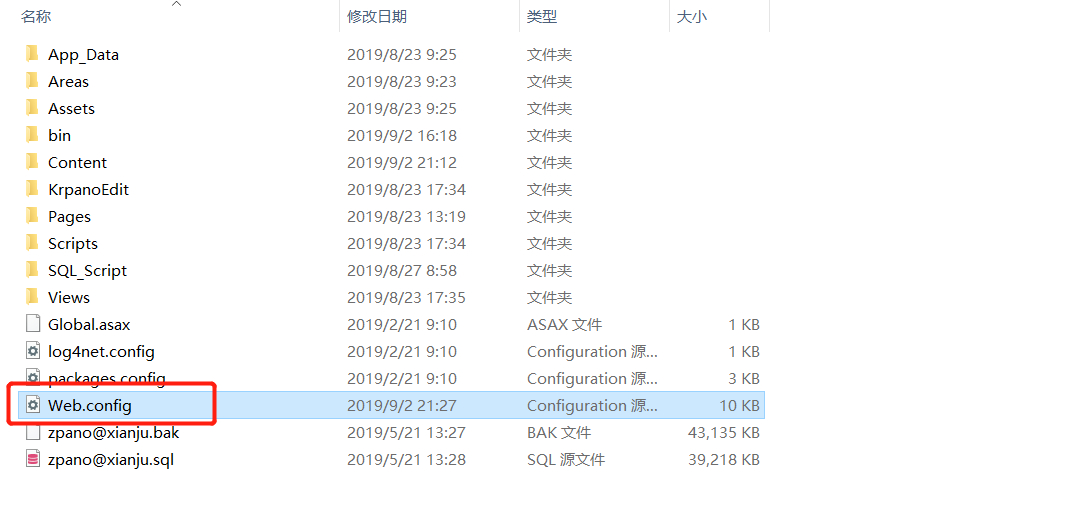Select the zpano@xianju.sql database file icon
Viewport: 1083px width, 529px height.
click(x=32, y=459)
